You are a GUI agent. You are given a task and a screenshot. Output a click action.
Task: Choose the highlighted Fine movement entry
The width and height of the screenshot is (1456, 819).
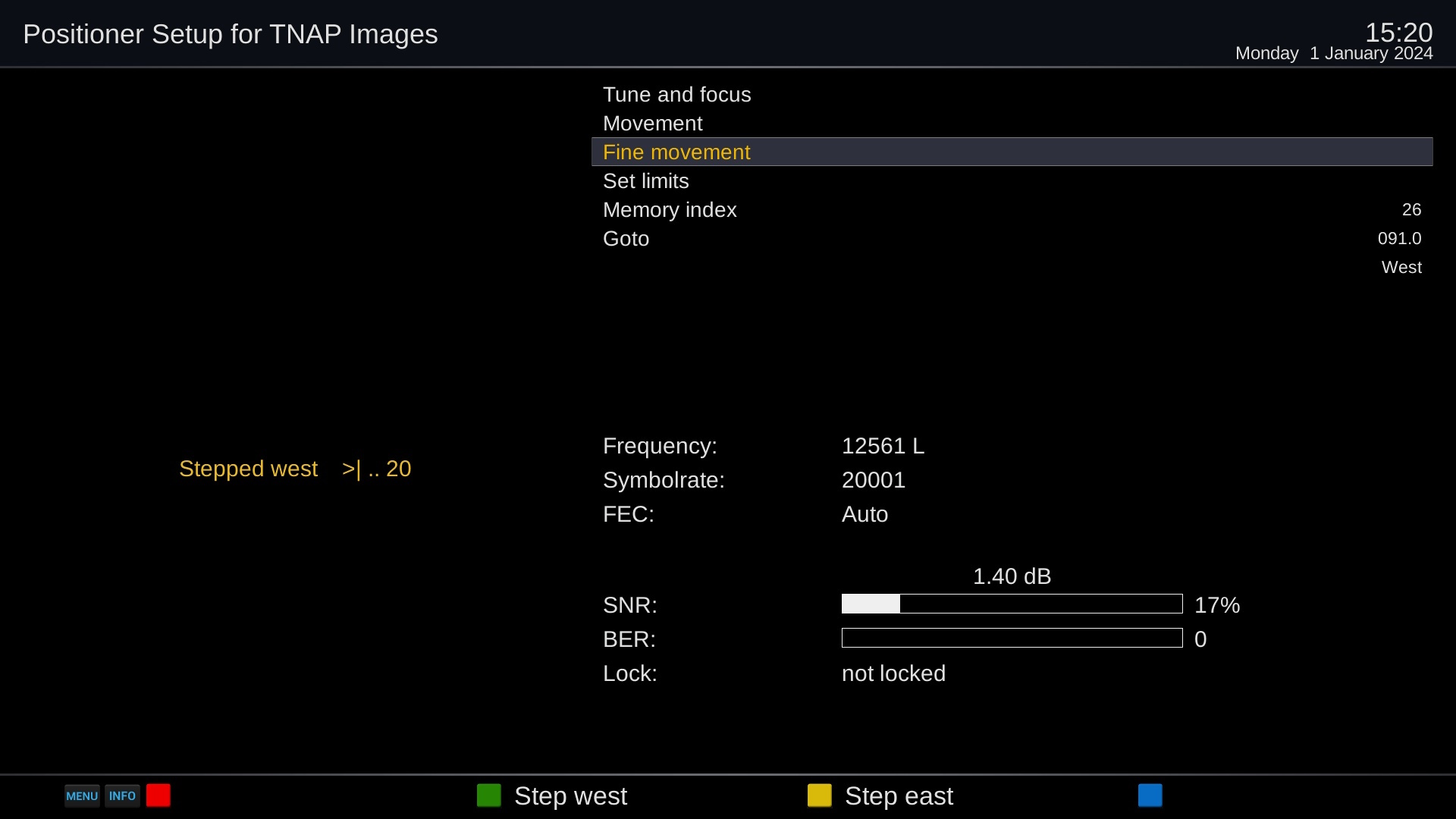pos(1012,152)
